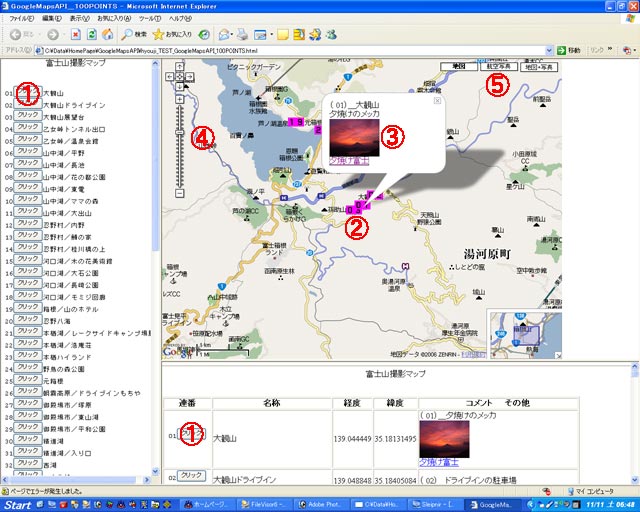The height and width of the screenshot is (512, 640).
Task: Open the ヘルプ(H) menu
Action: tap(180, 19)
